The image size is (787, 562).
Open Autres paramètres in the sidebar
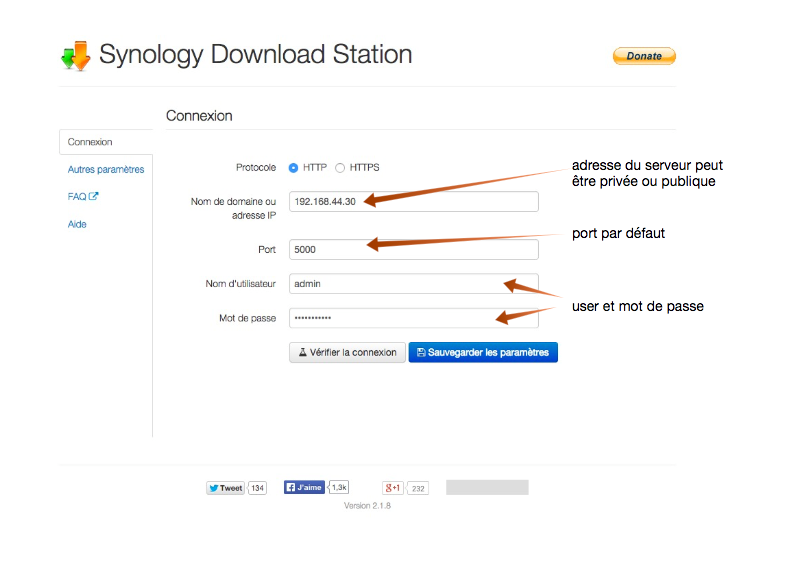[x=106, y=170]
